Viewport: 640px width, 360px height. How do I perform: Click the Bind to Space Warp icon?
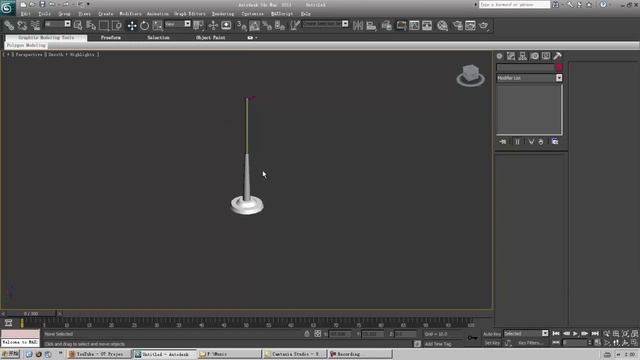(35, 26)
